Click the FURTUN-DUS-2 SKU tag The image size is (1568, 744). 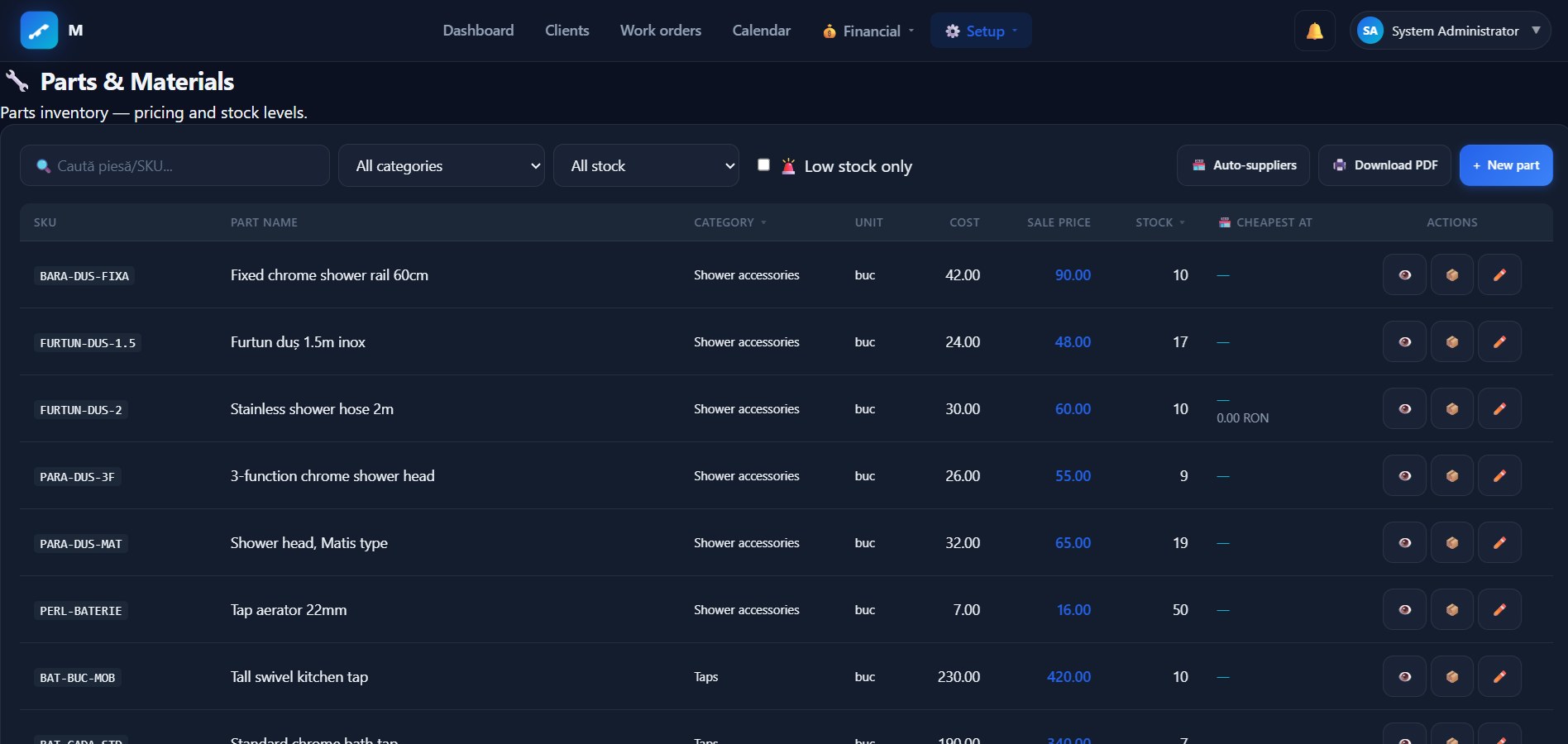pyautogui.click(x=81, y=409)
